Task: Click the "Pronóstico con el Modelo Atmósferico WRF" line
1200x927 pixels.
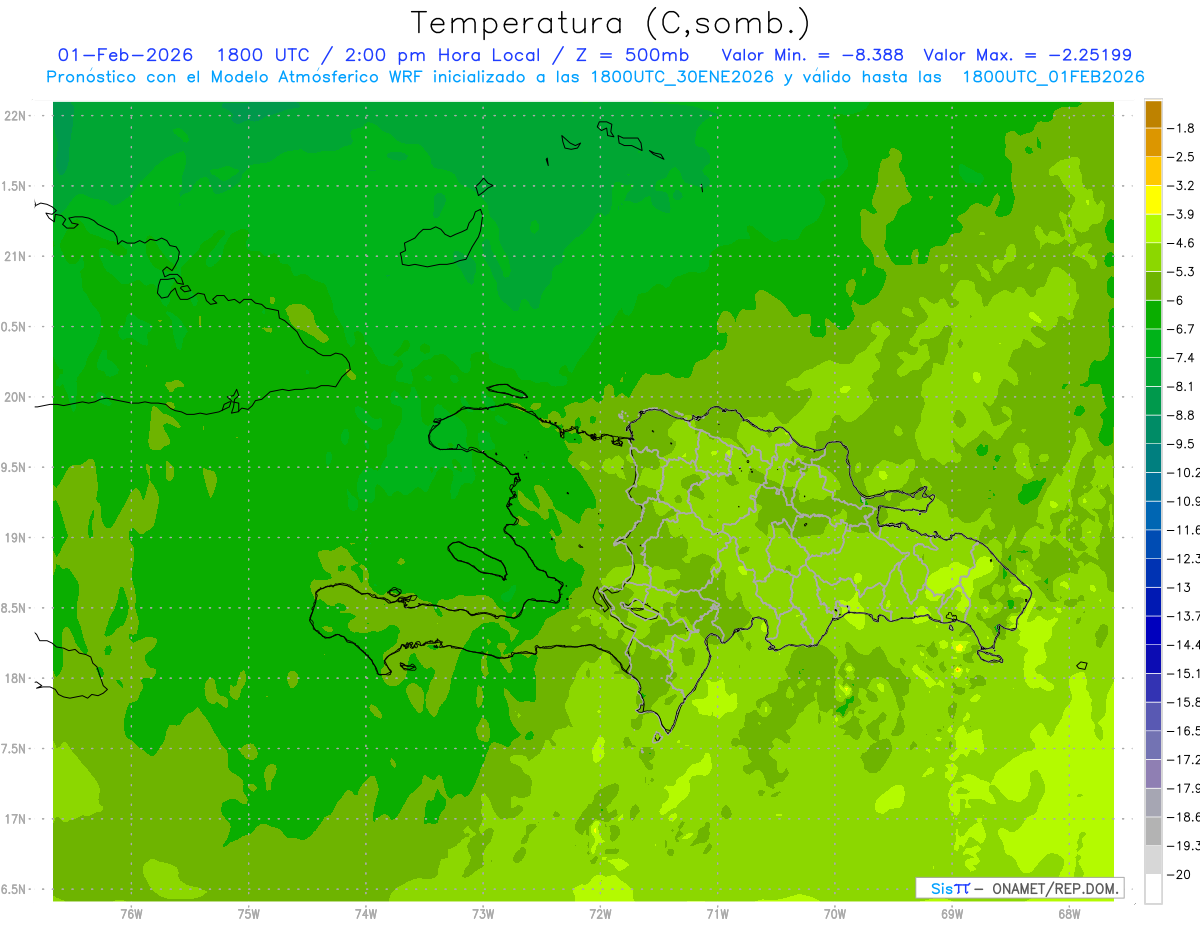Action: (236, 77)
